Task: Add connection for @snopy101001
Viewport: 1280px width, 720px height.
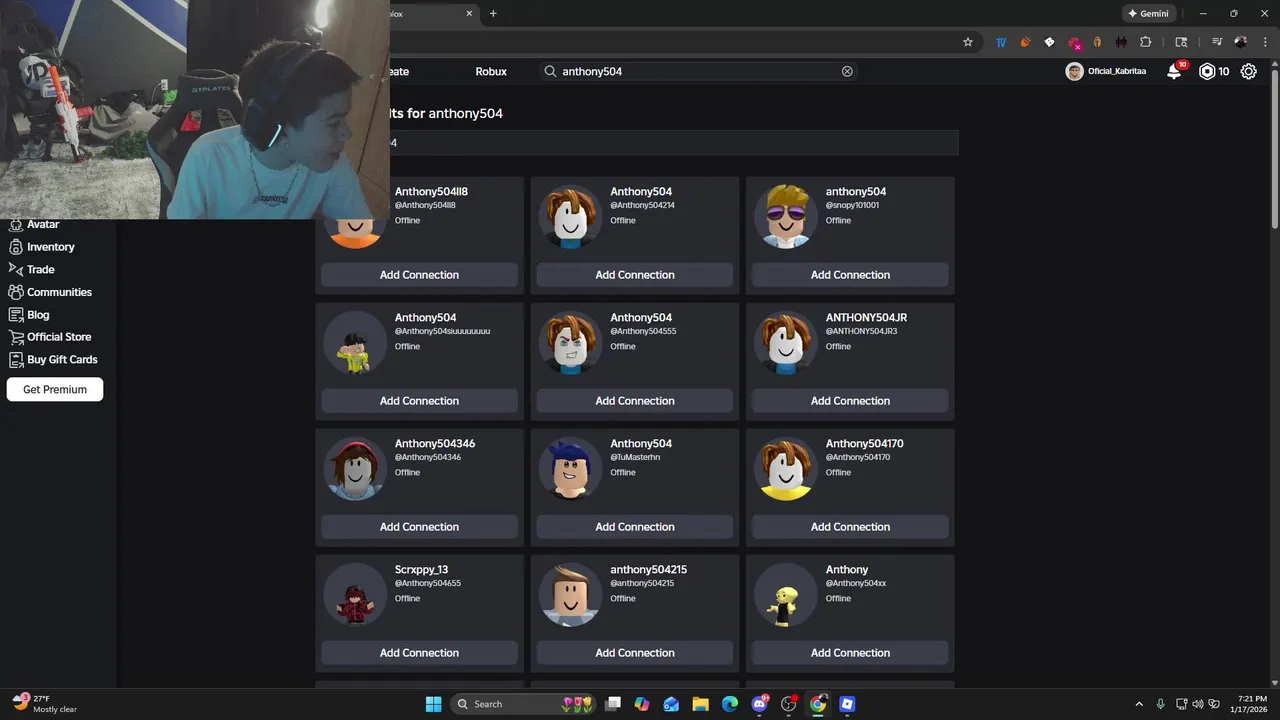Action: tap(850, 275)
